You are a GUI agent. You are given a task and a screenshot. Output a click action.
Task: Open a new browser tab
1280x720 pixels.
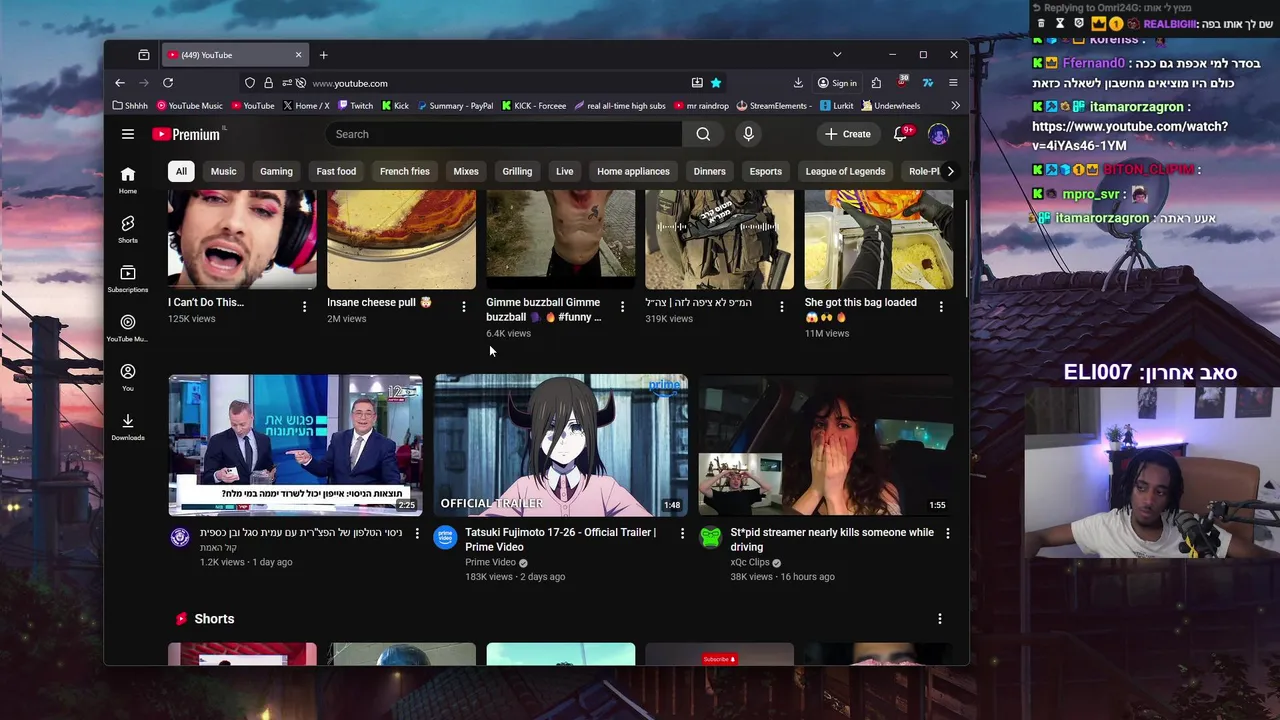click(x=323, y=55)
